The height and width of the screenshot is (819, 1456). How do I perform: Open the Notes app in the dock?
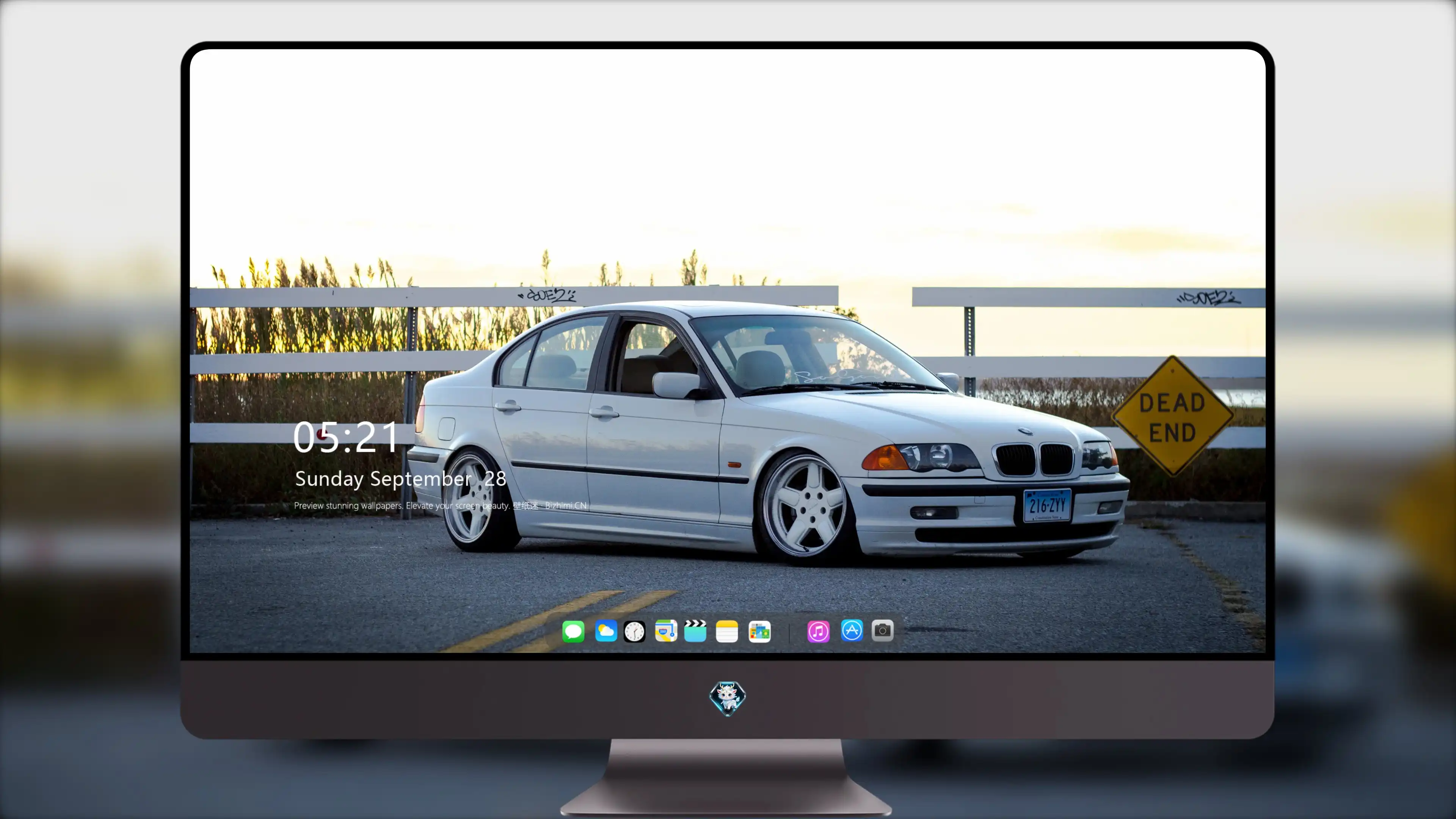[727, 631]
